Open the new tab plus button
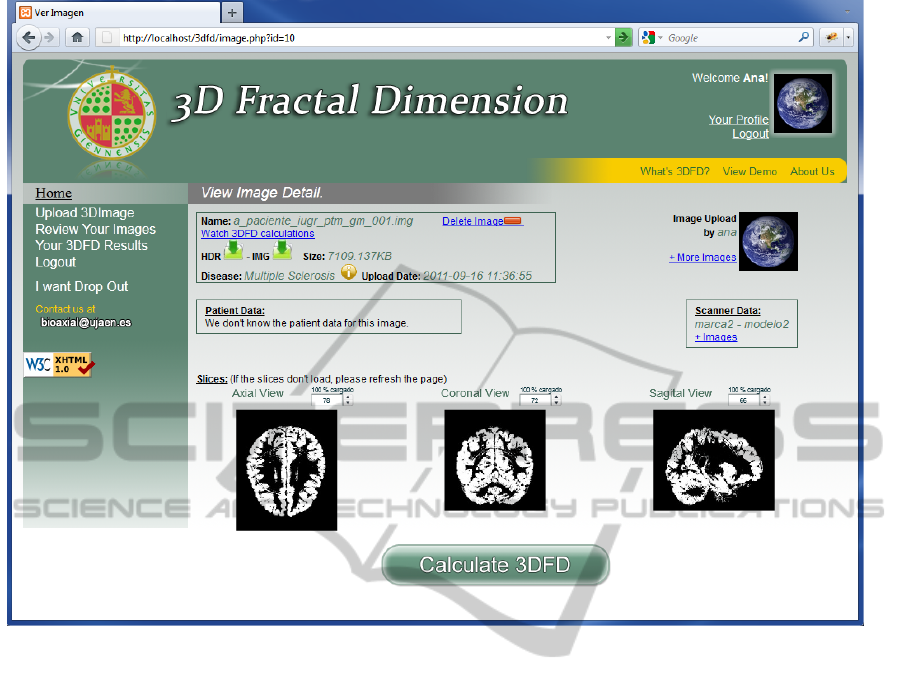 tap(232, 12)
